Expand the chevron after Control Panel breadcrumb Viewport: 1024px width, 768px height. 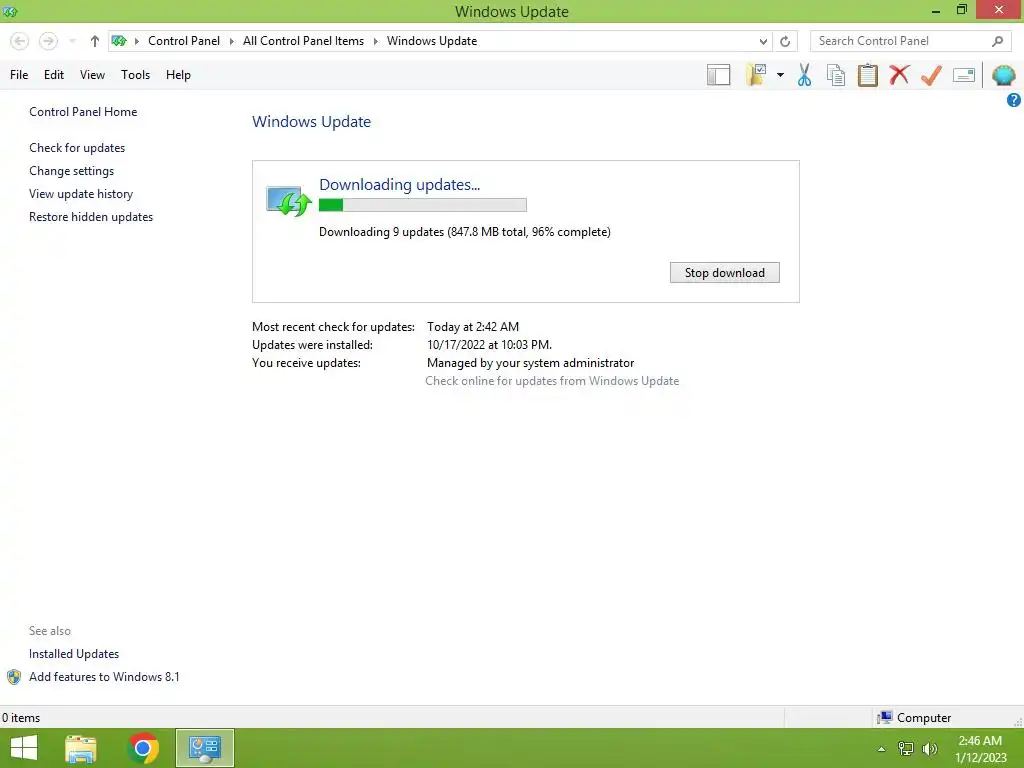click(x=231, y=41)
